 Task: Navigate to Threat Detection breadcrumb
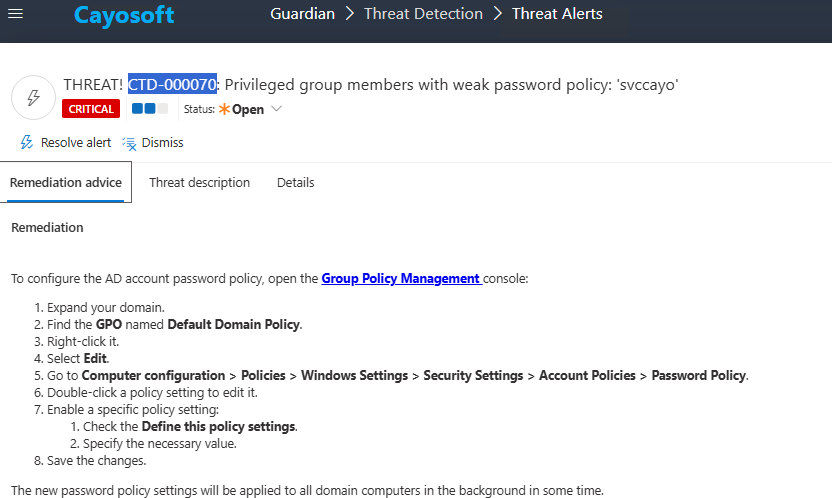tap(423, 15)
